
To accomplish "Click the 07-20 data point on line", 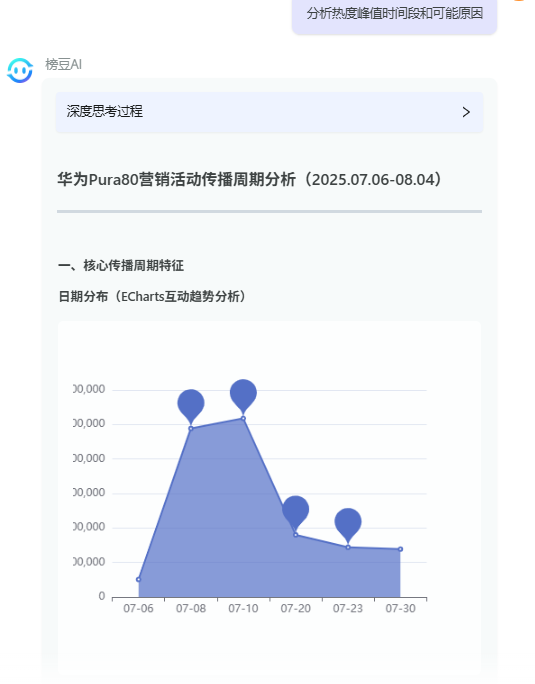I will [x=295, y=535].
